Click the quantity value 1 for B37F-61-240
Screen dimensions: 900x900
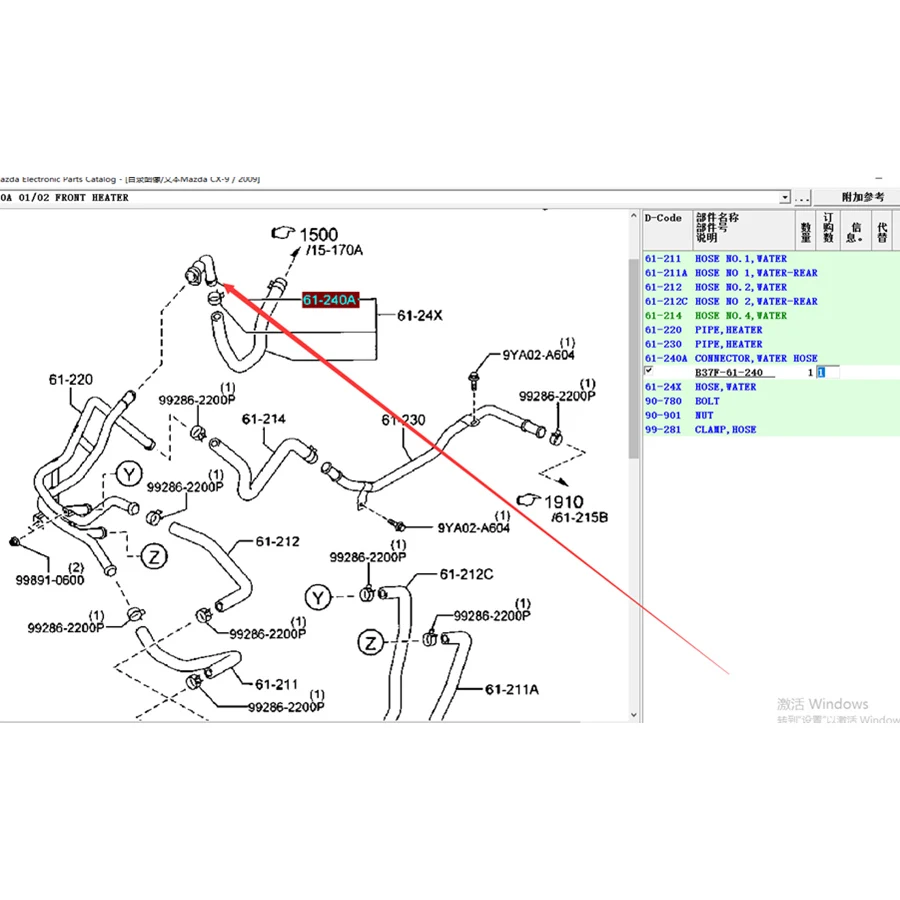click(810, 373)
